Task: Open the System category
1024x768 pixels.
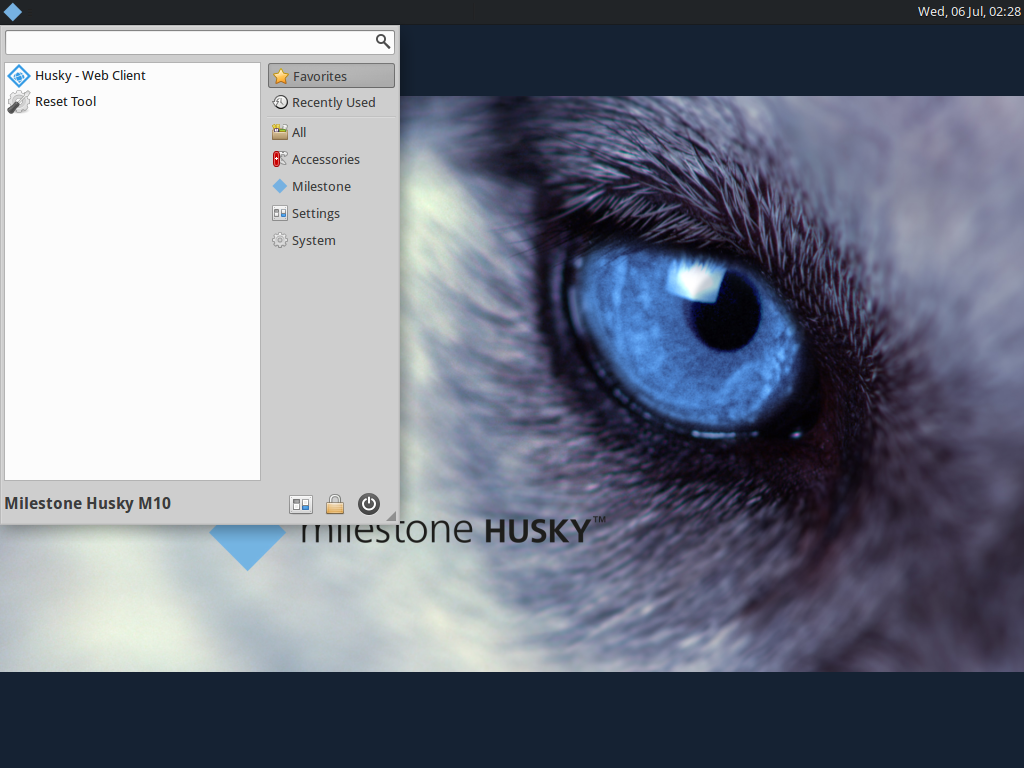Action: click(x=331, y=240)
